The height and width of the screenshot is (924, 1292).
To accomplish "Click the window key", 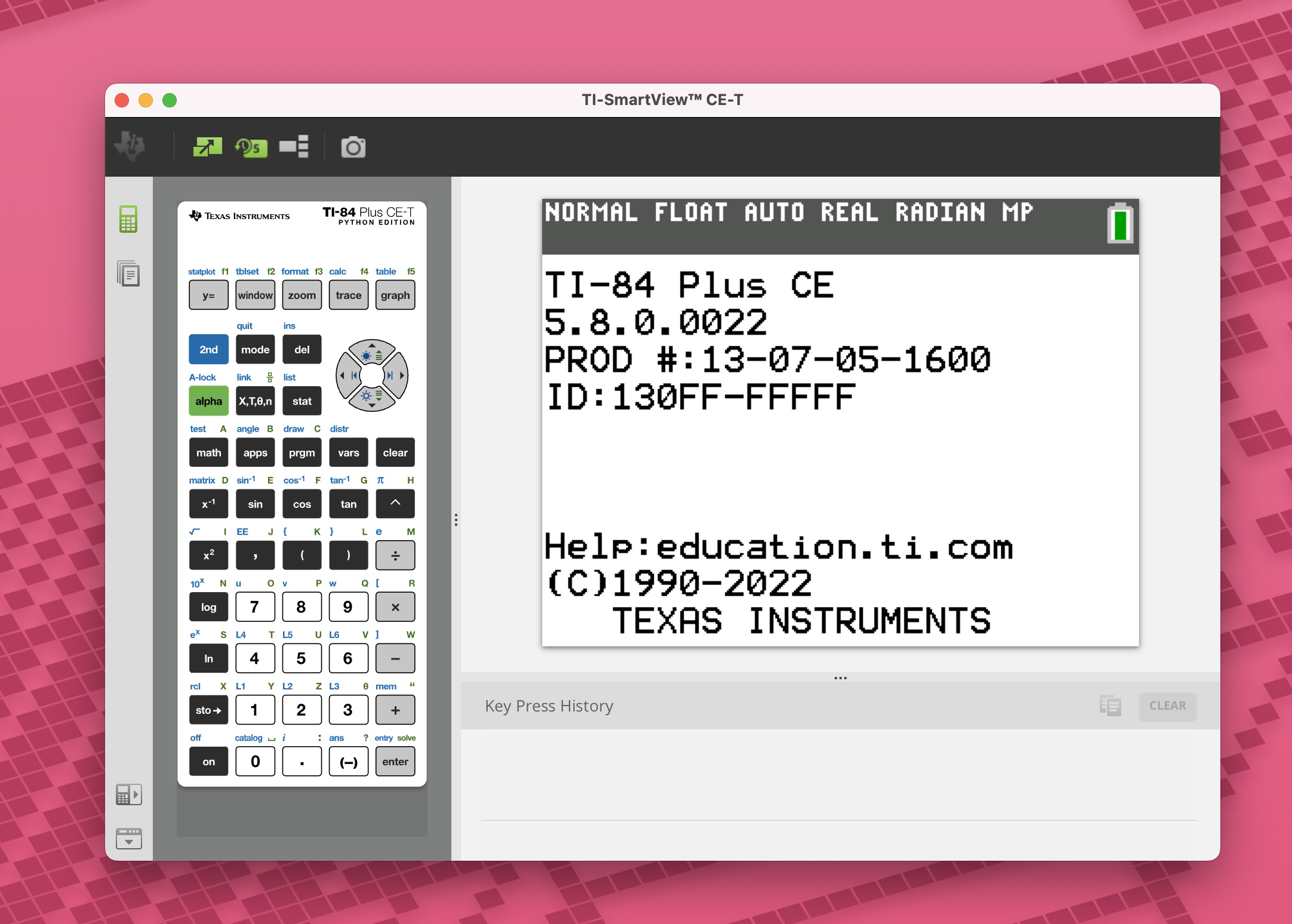I will click(256, 295).
